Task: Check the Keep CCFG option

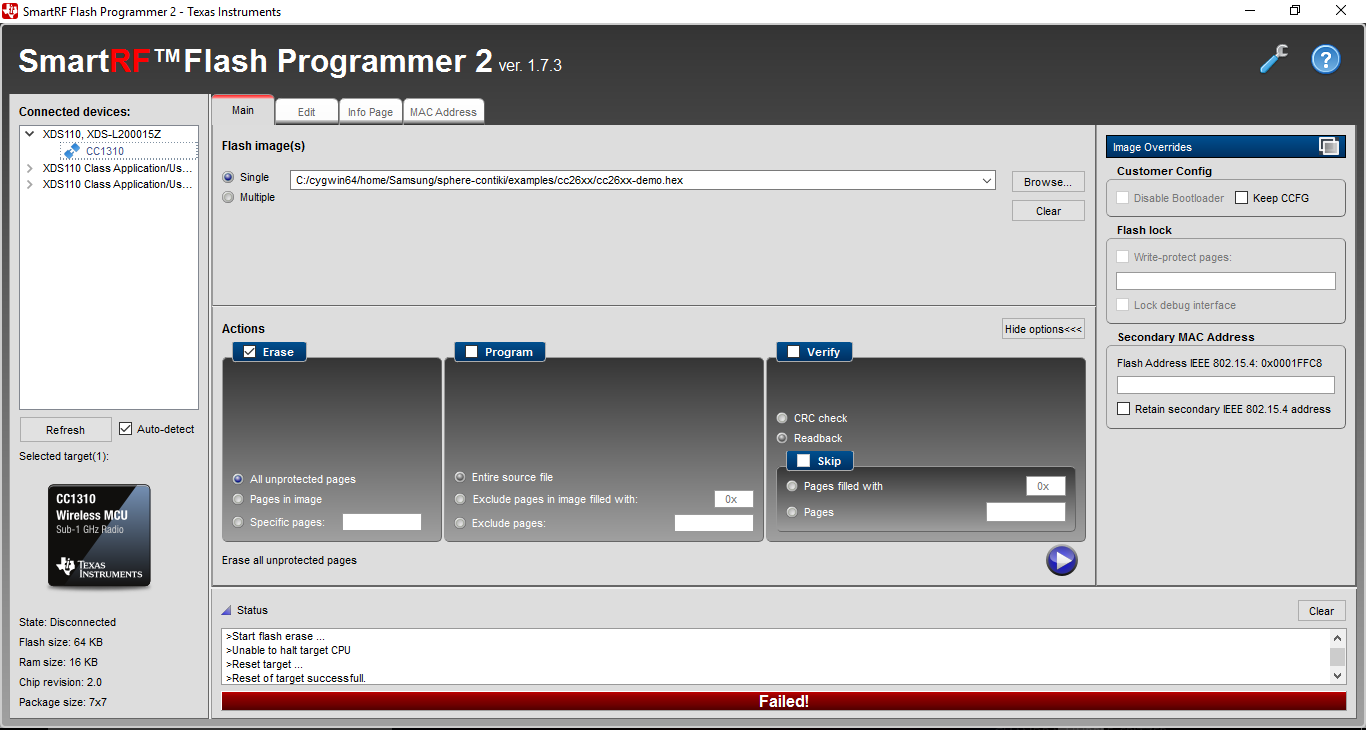Action: coord(1242,198)
